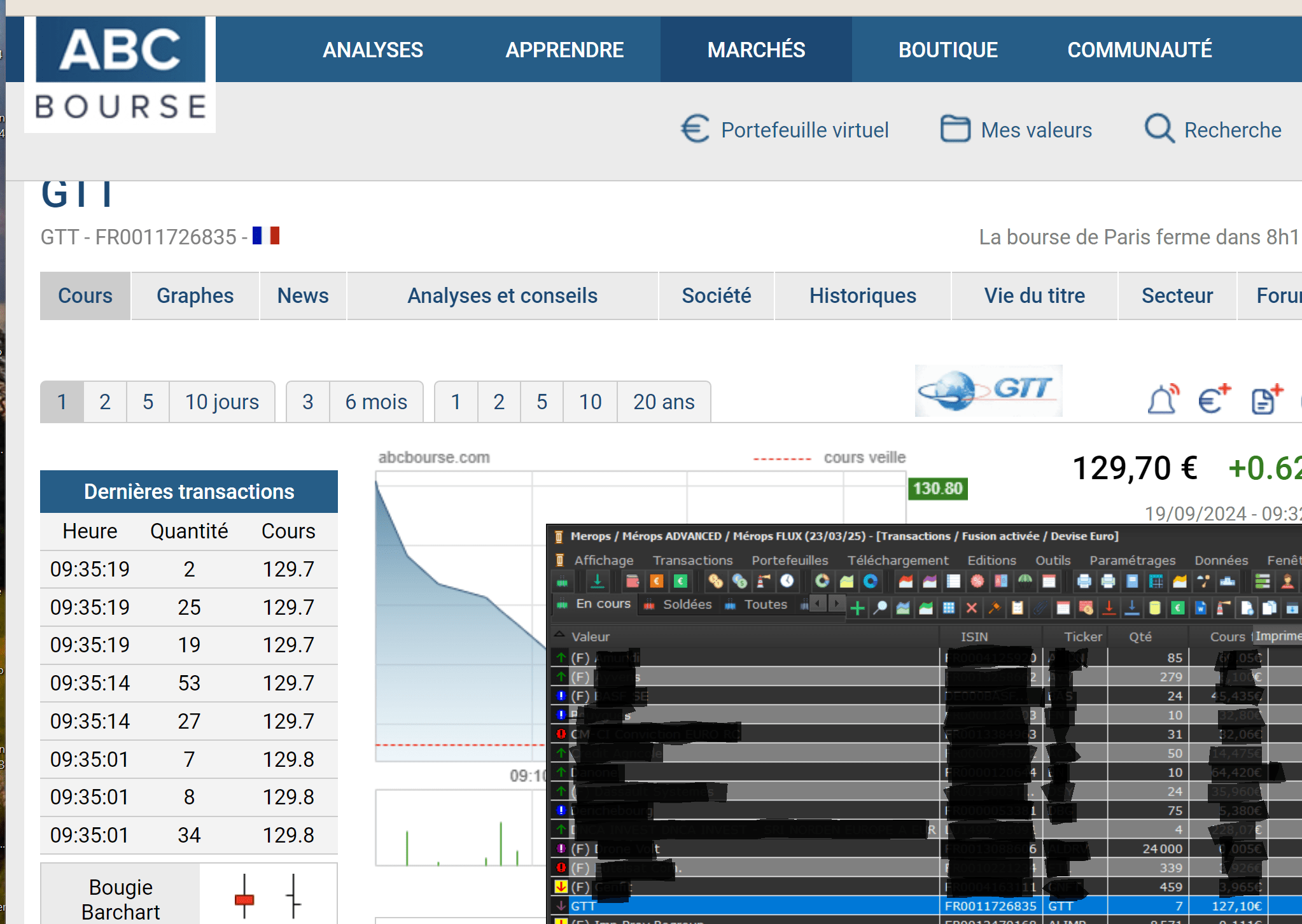
Task: Open Outils menu in Merops
Action: tap(1053, 560)
